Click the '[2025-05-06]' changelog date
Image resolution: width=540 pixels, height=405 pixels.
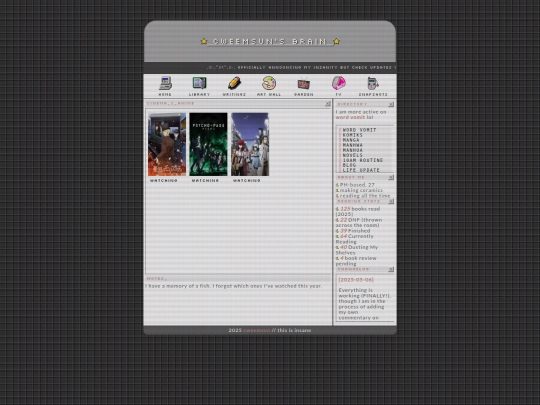click(356, 280)
